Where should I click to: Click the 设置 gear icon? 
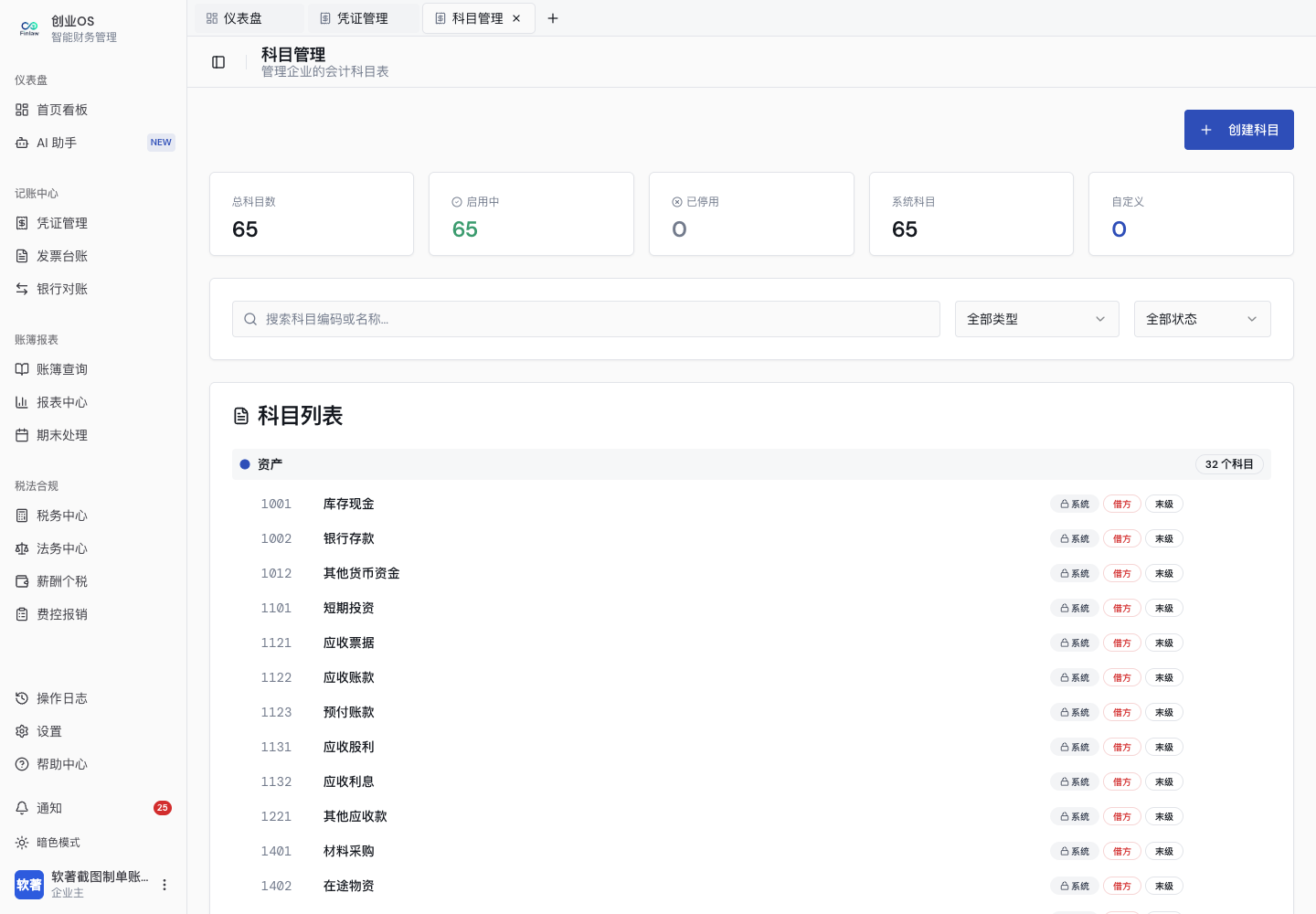(22, 731)
